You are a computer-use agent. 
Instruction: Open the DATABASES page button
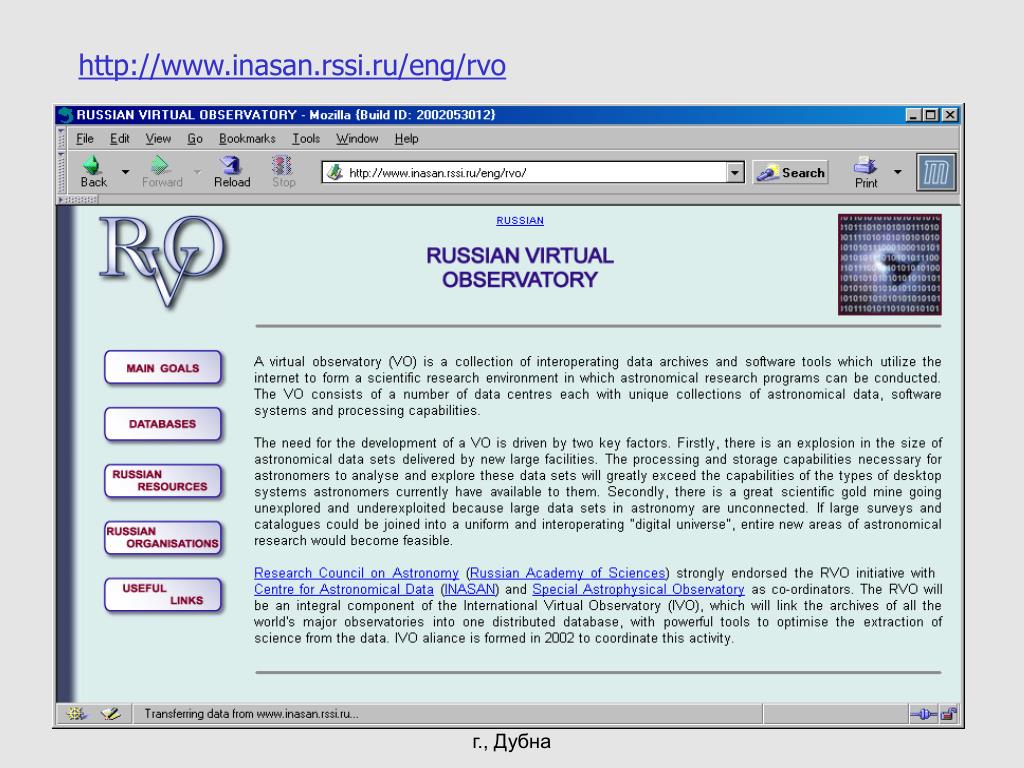(x=163, y=424)
